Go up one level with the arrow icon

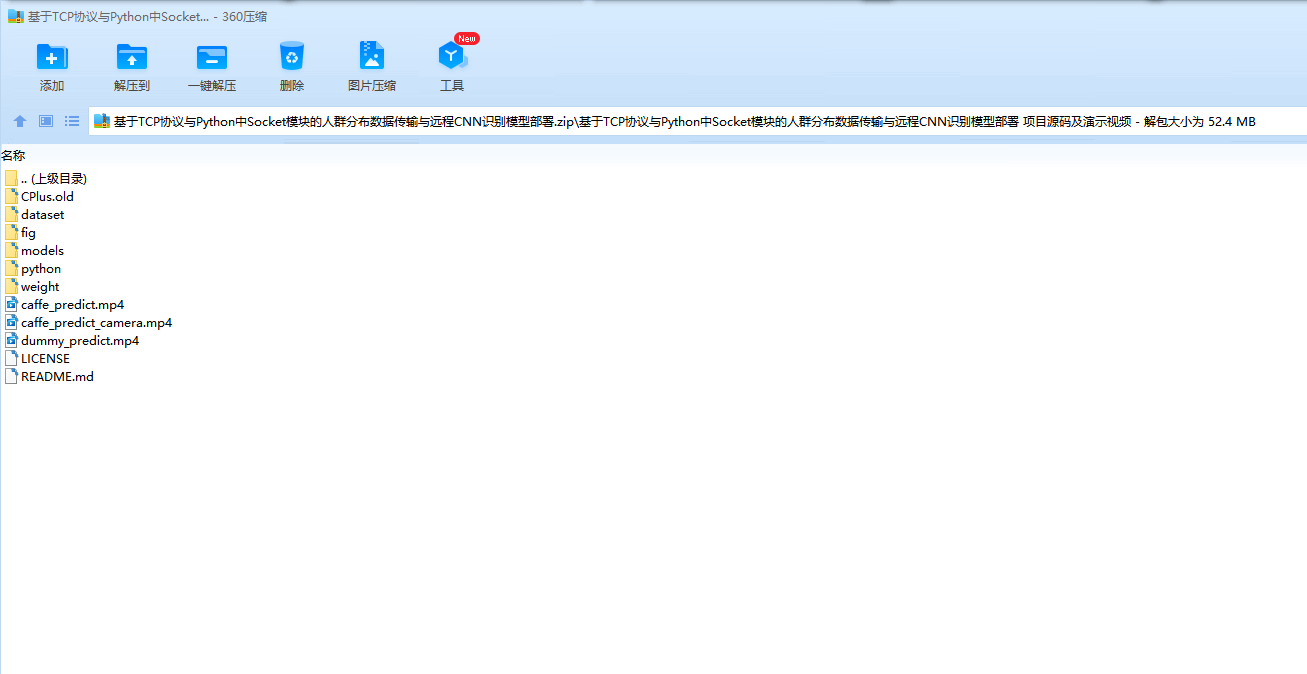pos(20,121)
